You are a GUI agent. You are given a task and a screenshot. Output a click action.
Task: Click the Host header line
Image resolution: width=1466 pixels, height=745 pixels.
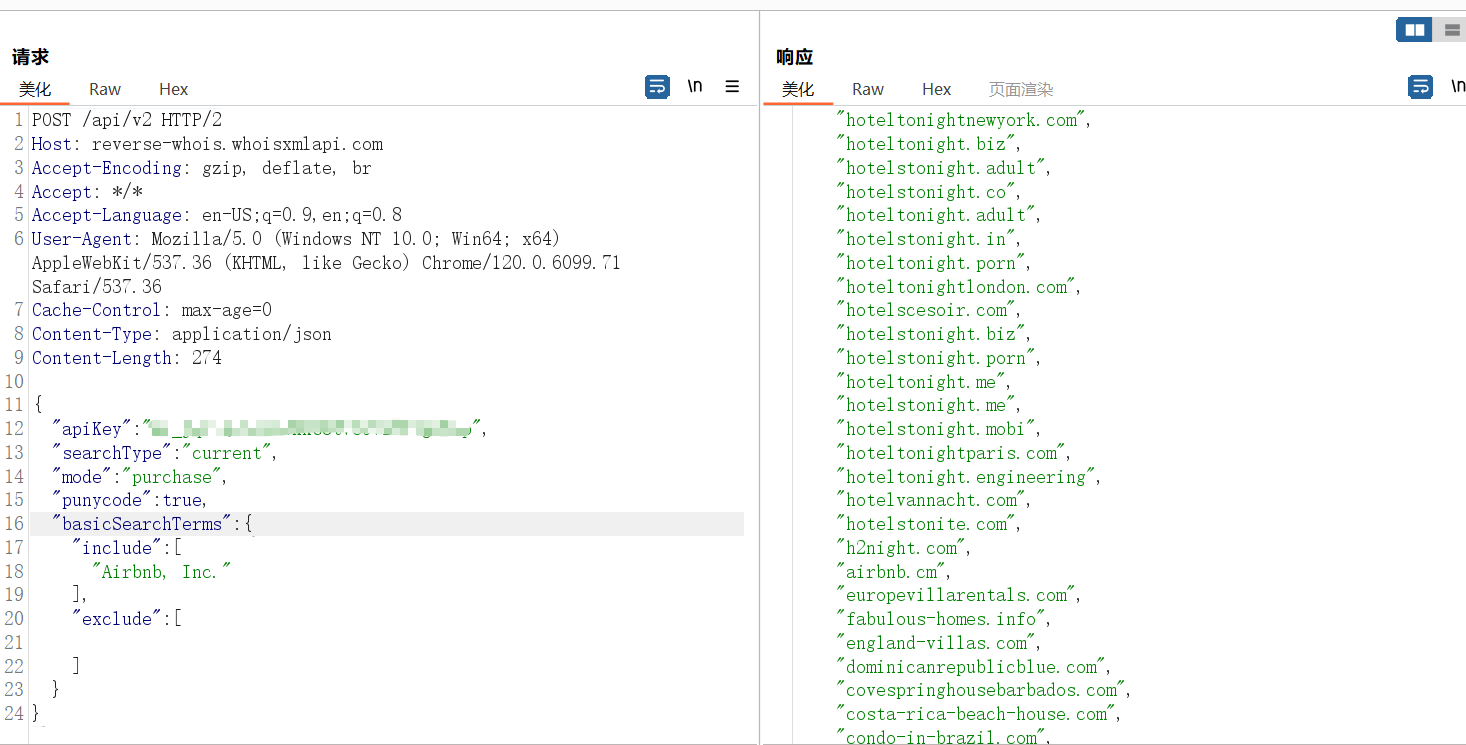[x=207, y=144]
